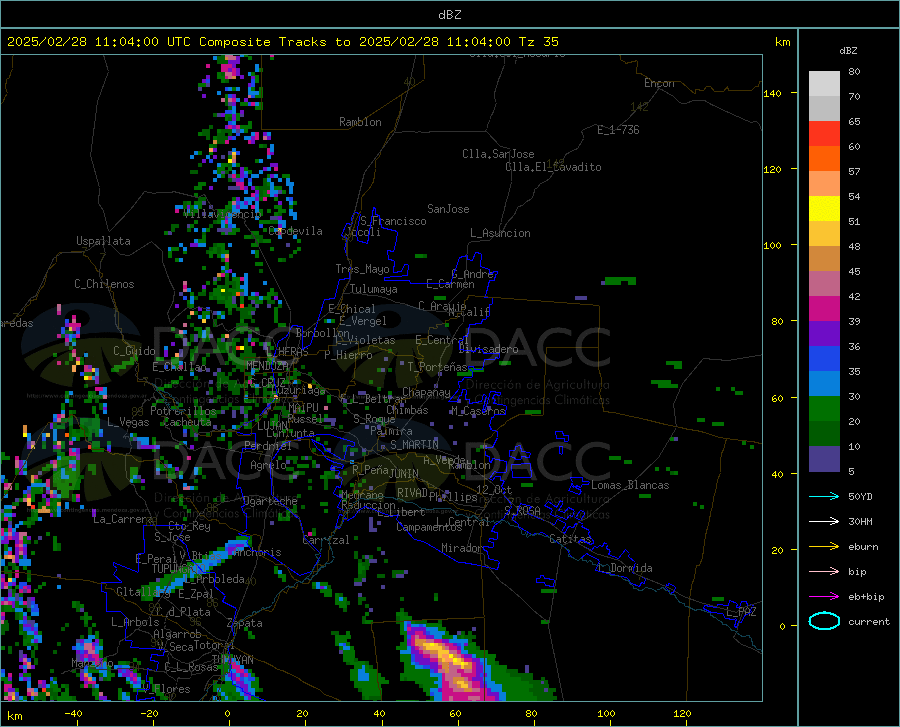Click the TUNUYAN label on map
This screenshot has width=900, height=727.
coord(233,660)
